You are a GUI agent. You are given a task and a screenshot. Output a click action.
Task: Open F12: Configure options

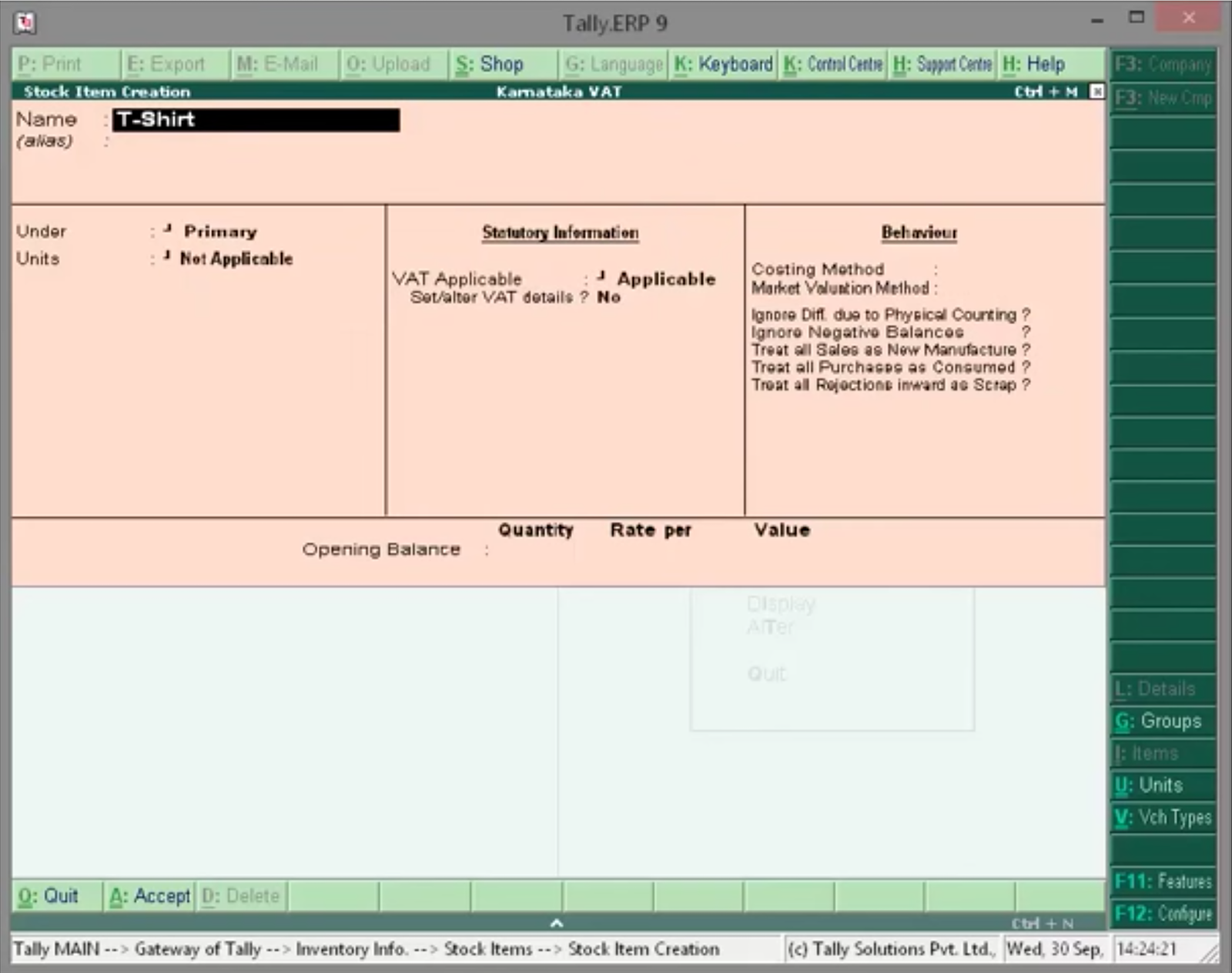[1163, 914]
